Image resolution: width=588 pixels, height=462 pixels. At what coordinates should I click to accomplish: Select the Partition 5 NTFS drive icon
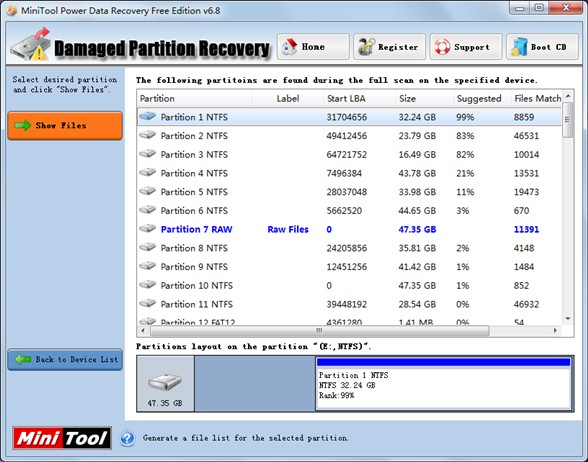tap(147, 191)
